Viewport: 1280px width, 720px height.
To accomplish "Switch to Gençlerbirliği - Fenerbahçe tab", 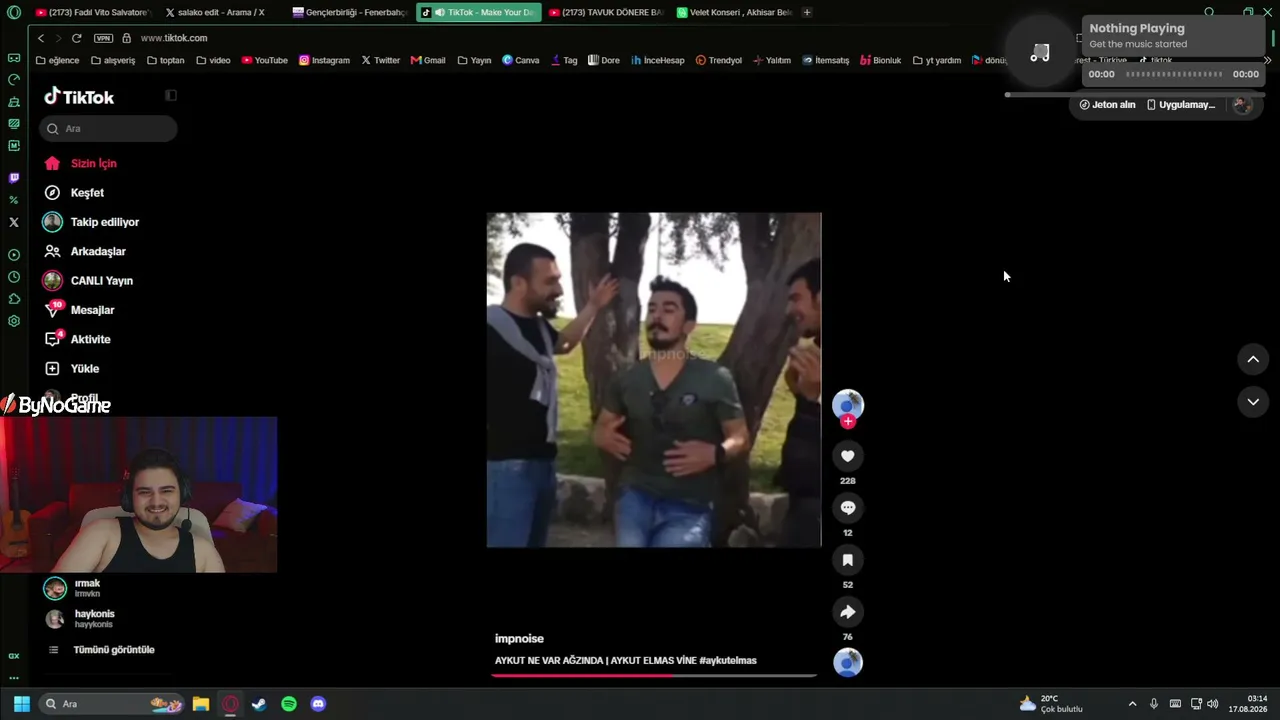I will (349, 13).
